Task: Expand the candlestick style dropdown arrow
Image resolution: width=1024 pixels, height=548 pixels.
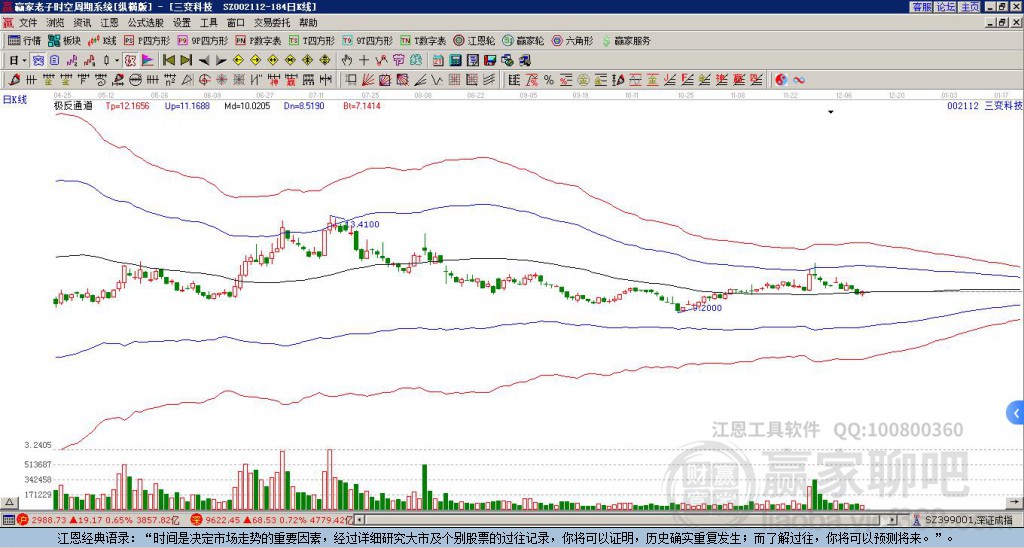Action: 117,61
